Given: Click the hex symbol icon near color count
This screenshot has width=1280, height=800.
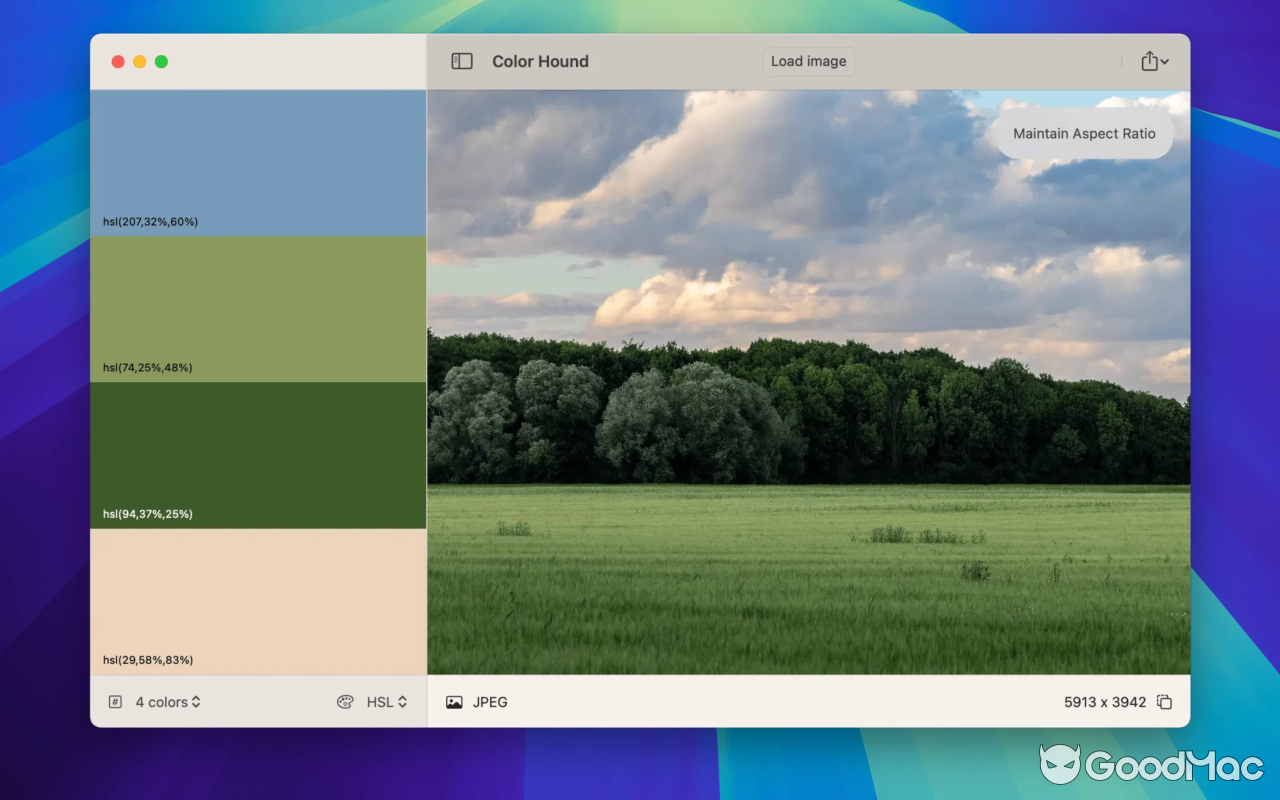Looking at the screenshot, I should click(115, 701).
